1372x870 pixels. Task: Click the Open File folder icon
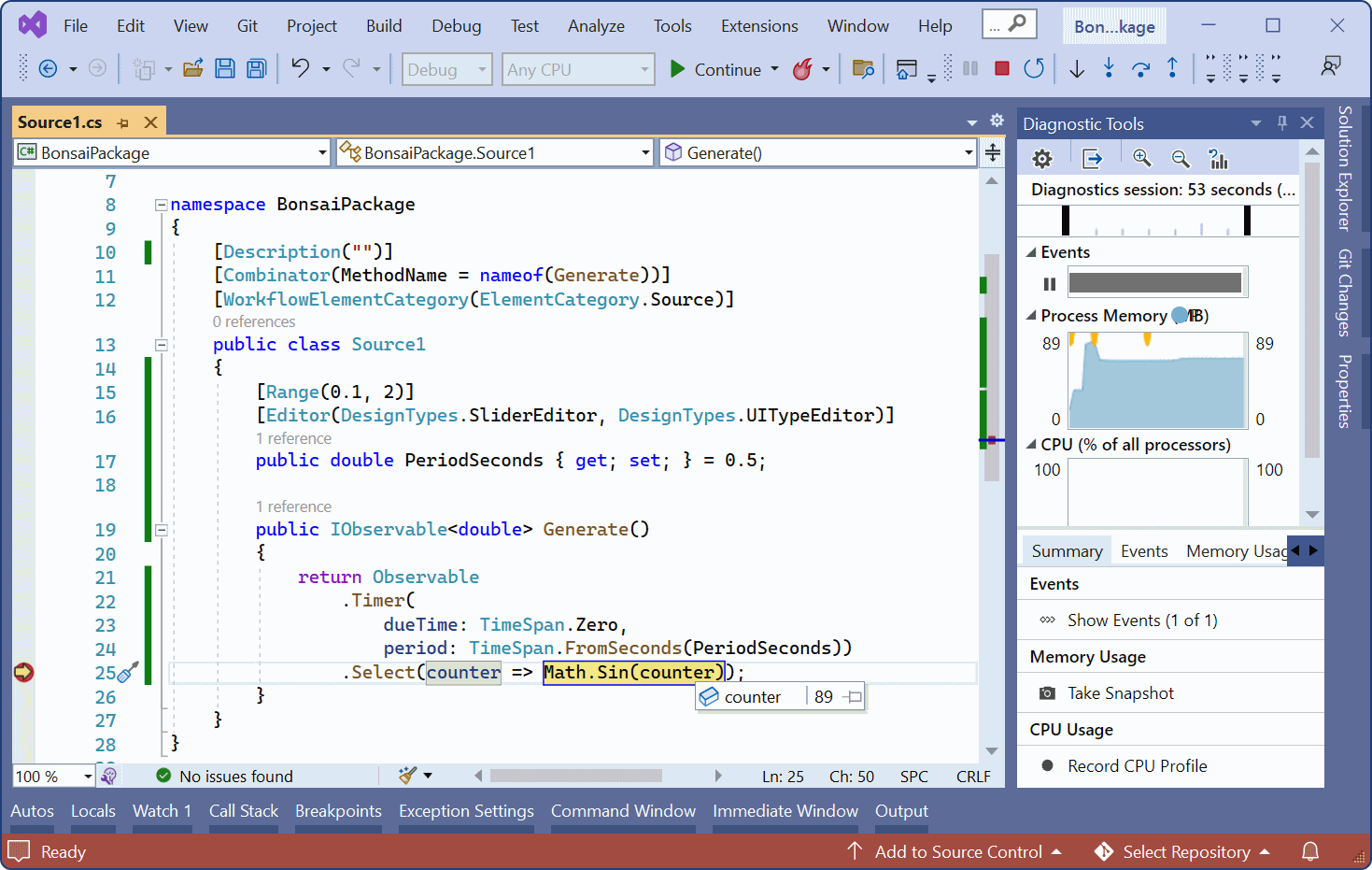pos(193,68)
